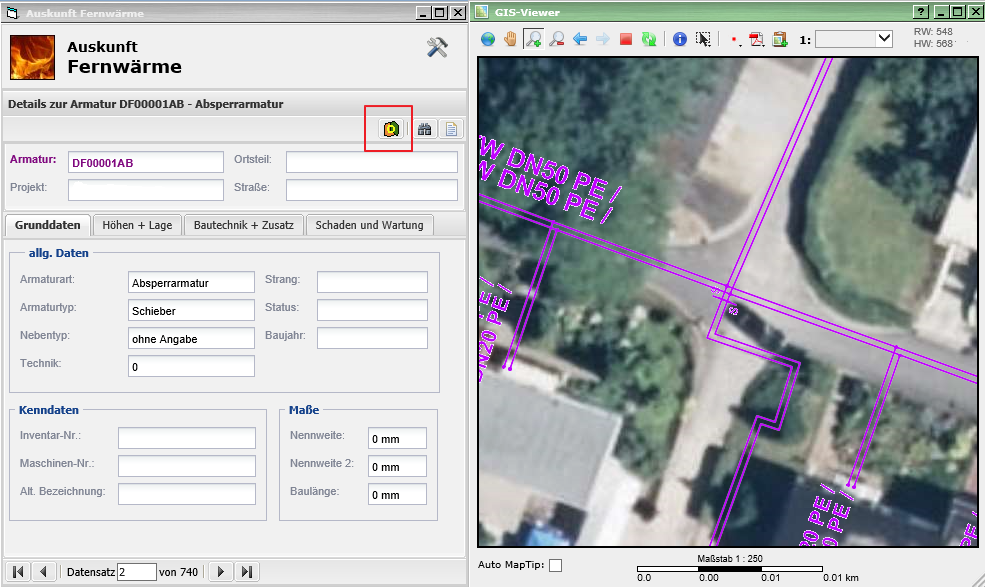Activate the zoom in magnifier tool
Image resolution: width=985 pixels, height=587 pixels.
click(534, 39)
